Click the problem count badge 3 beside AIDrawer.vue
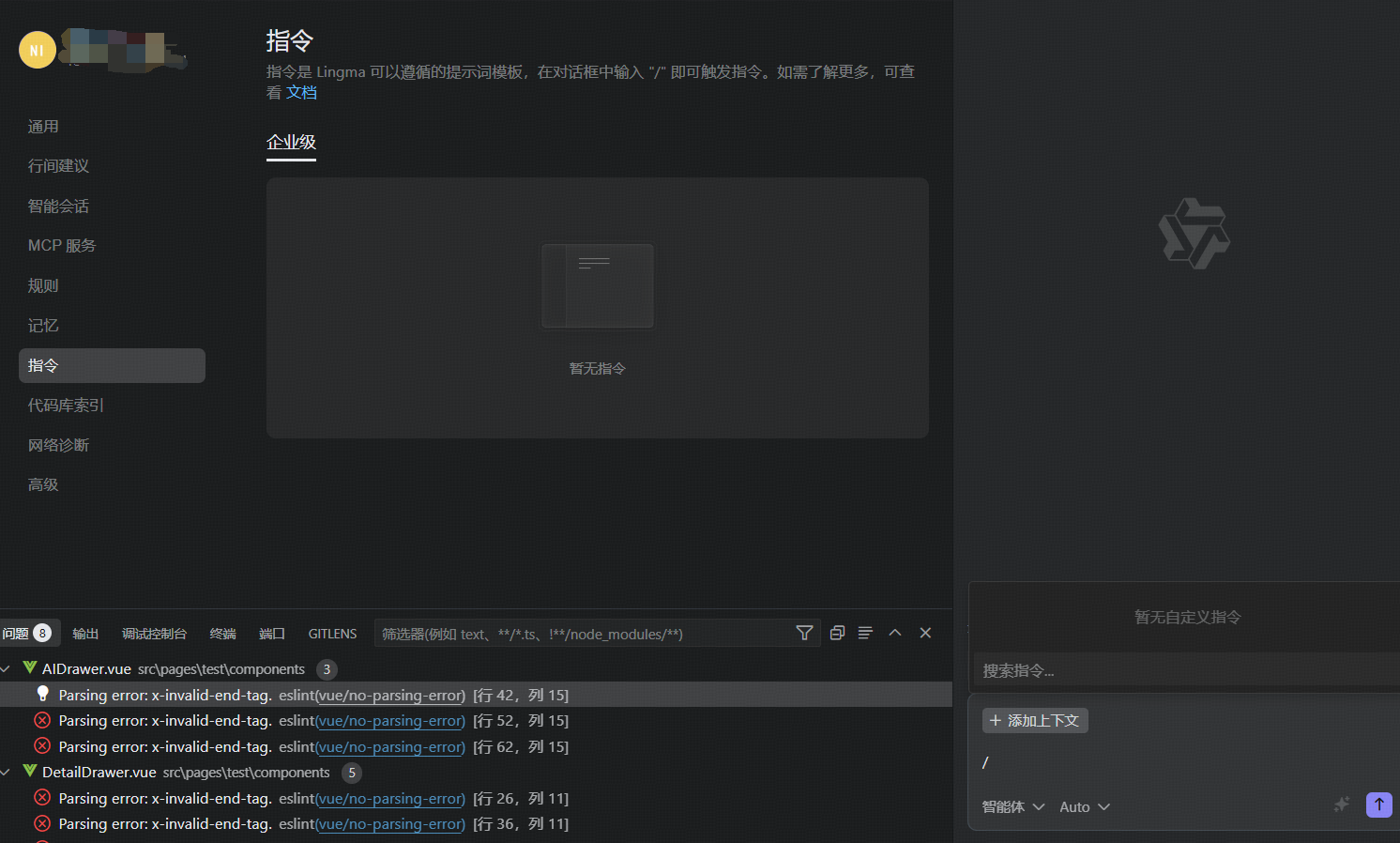Image resolution: width=1400 pixels, height=843 pixels. click(327, 669)
